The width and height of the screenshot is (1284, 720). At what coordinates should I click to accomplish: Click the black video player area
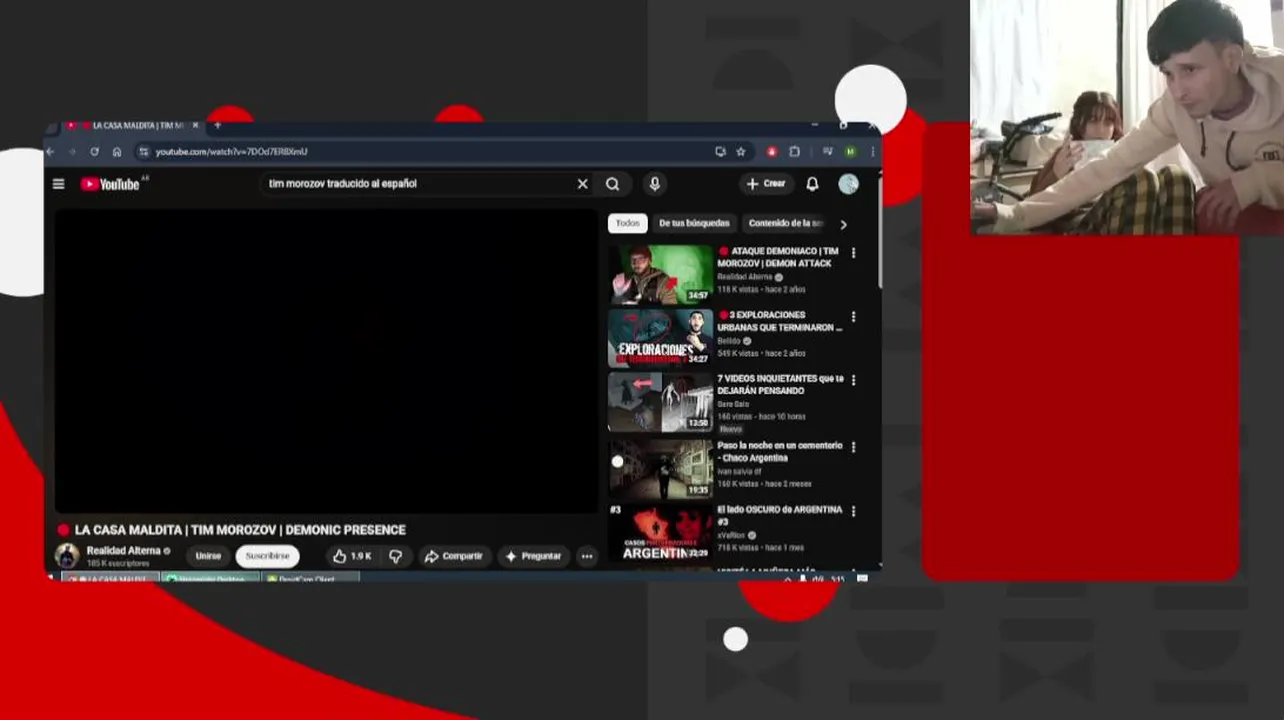pos(326,360)
